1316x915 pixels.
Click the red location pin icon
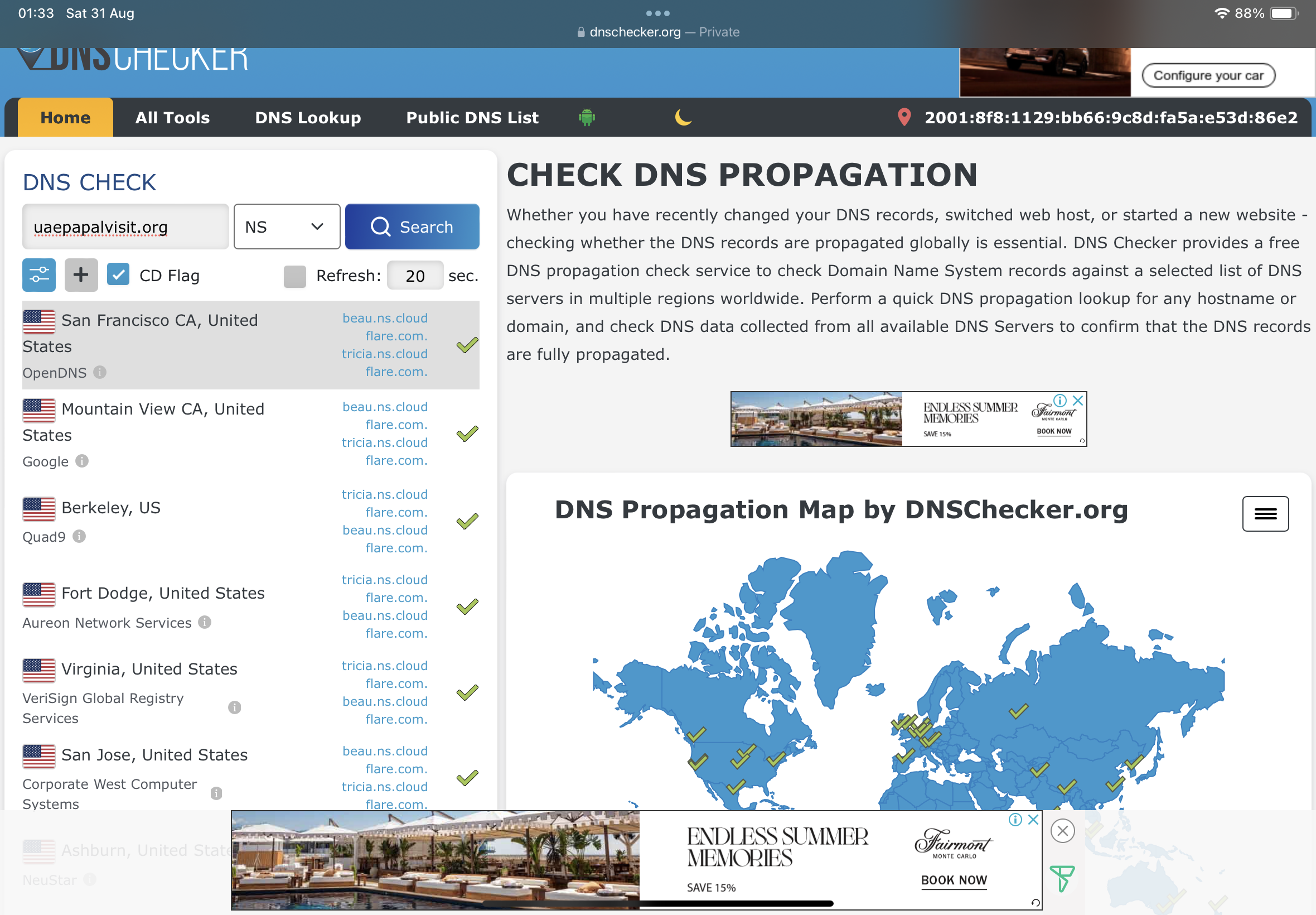tap(903, 118)
